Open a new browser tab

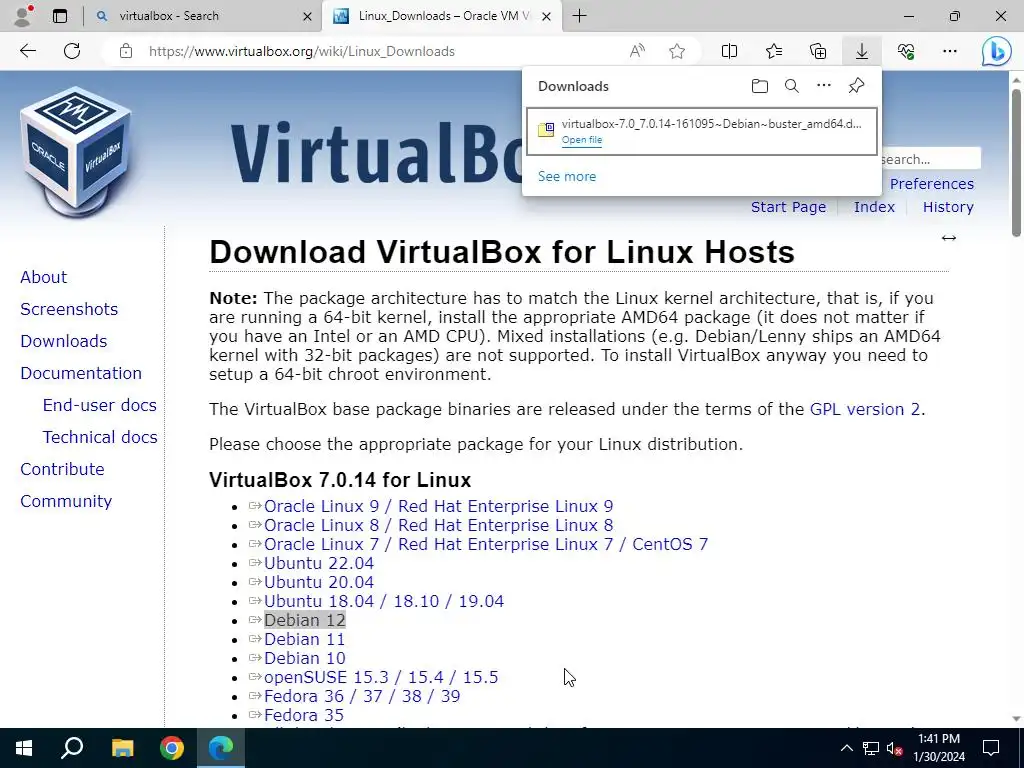[579, 16]
